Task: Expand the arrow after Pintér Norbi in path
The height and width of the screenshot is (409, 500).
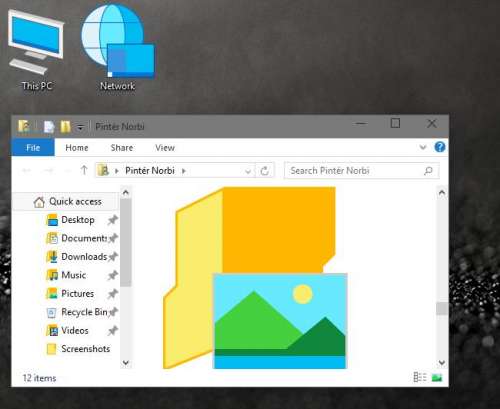Action: tap(184, 171)
